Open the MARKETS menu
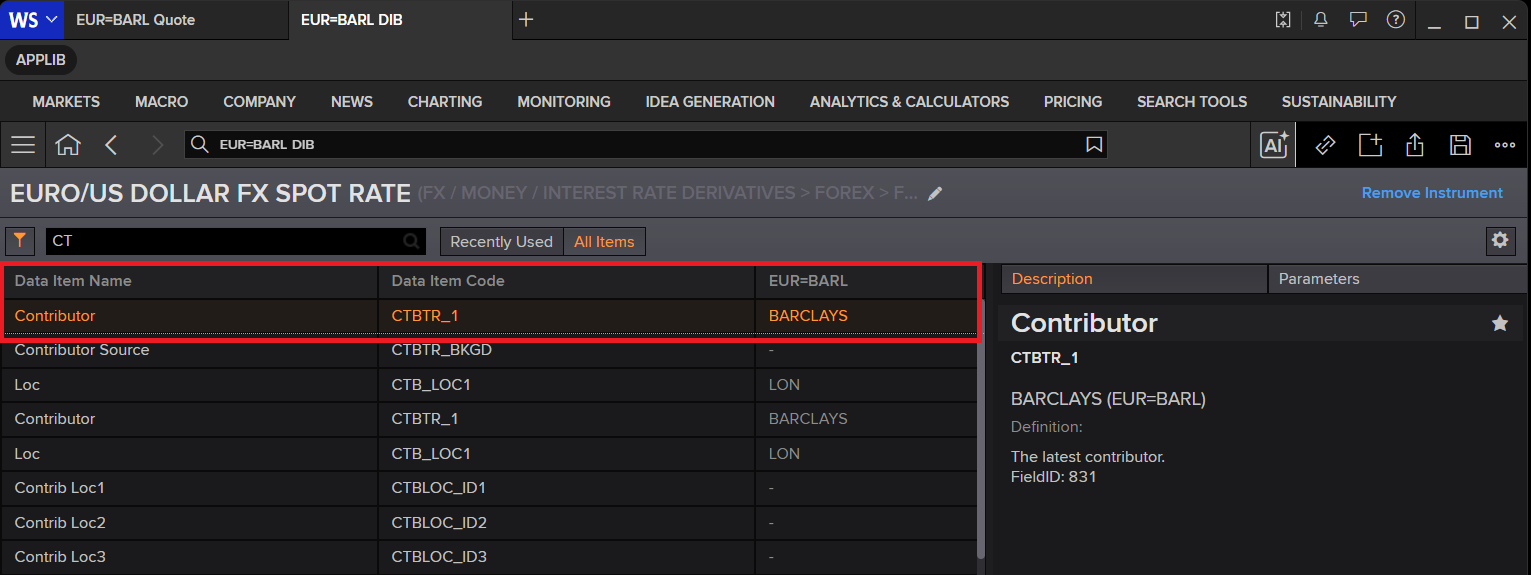 click(66, 102)
